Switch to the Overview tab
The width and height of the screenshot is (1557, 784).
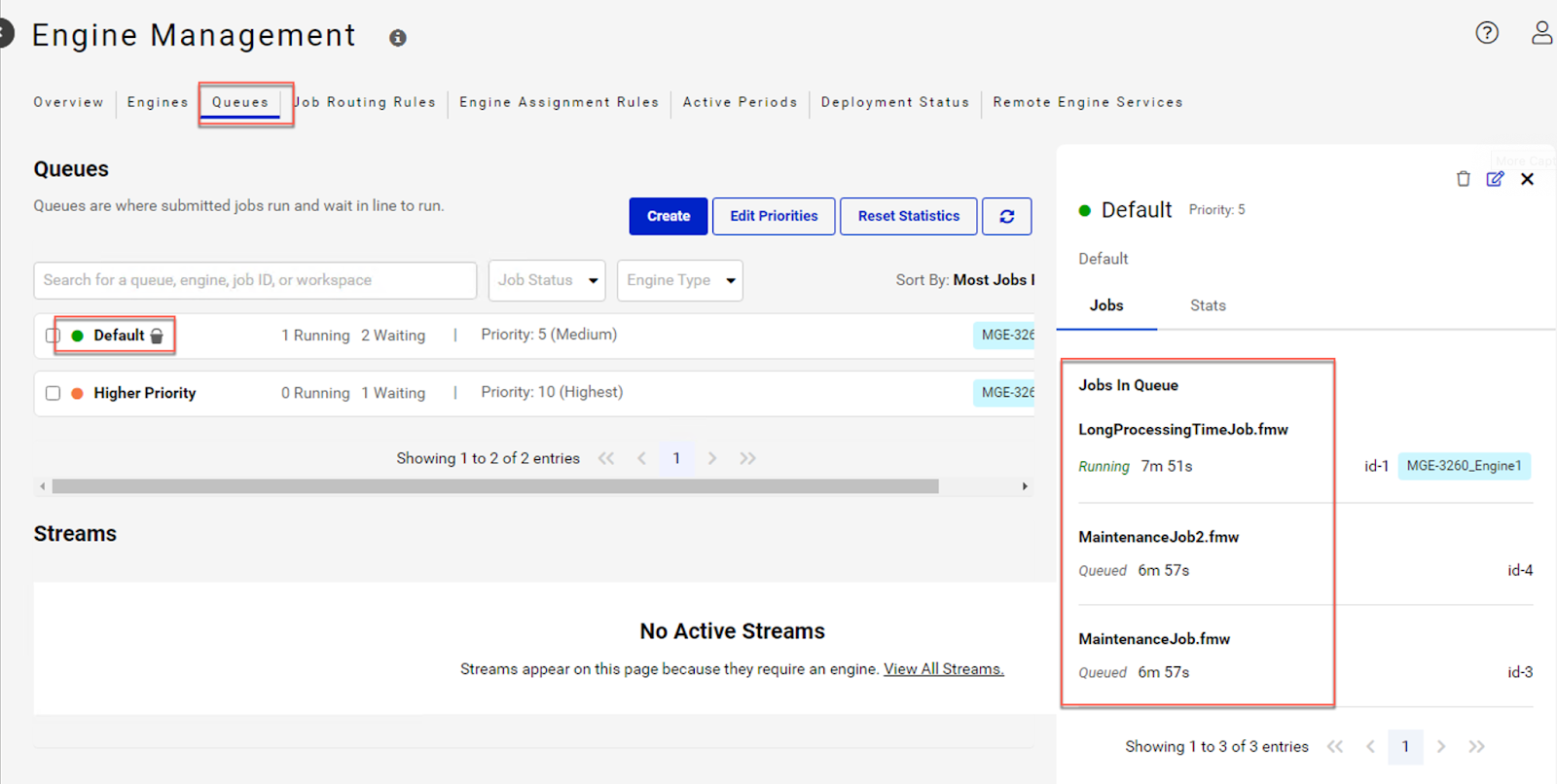click(68, 102)
